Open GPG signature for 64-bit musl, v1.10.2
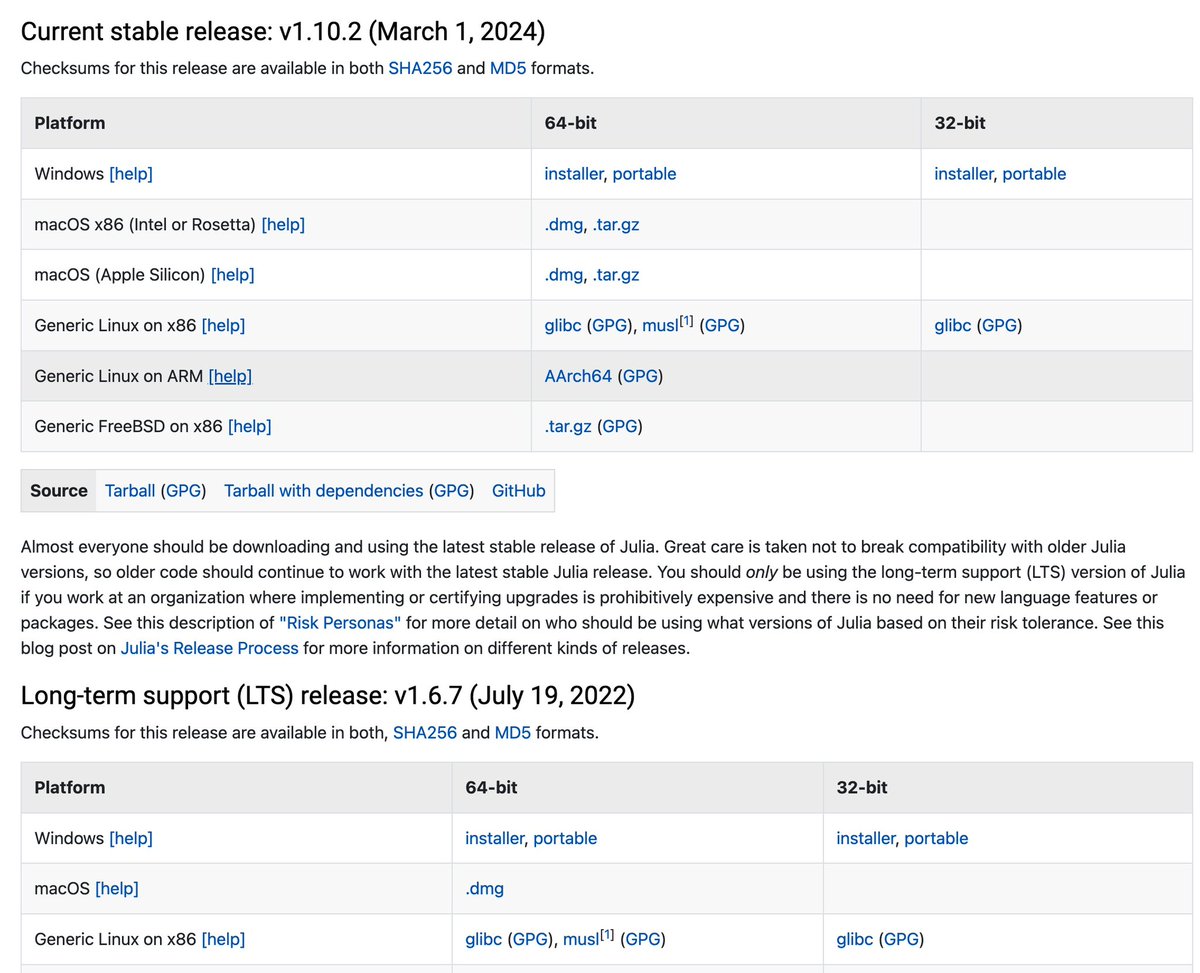1200x973 pixels. click(722, 325)
